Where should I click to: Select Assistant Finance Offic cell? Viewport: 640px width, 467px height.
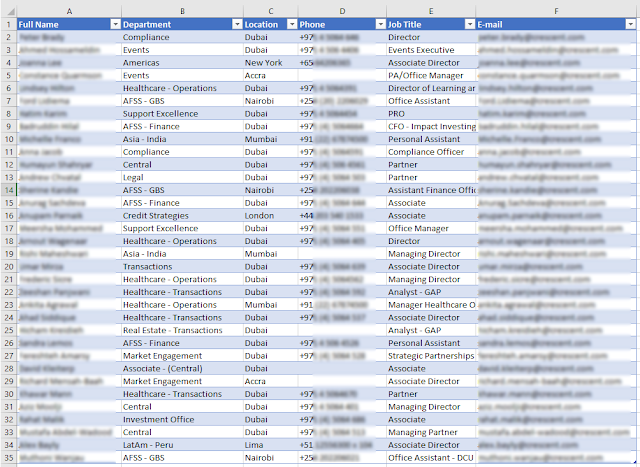coord(431,190)
